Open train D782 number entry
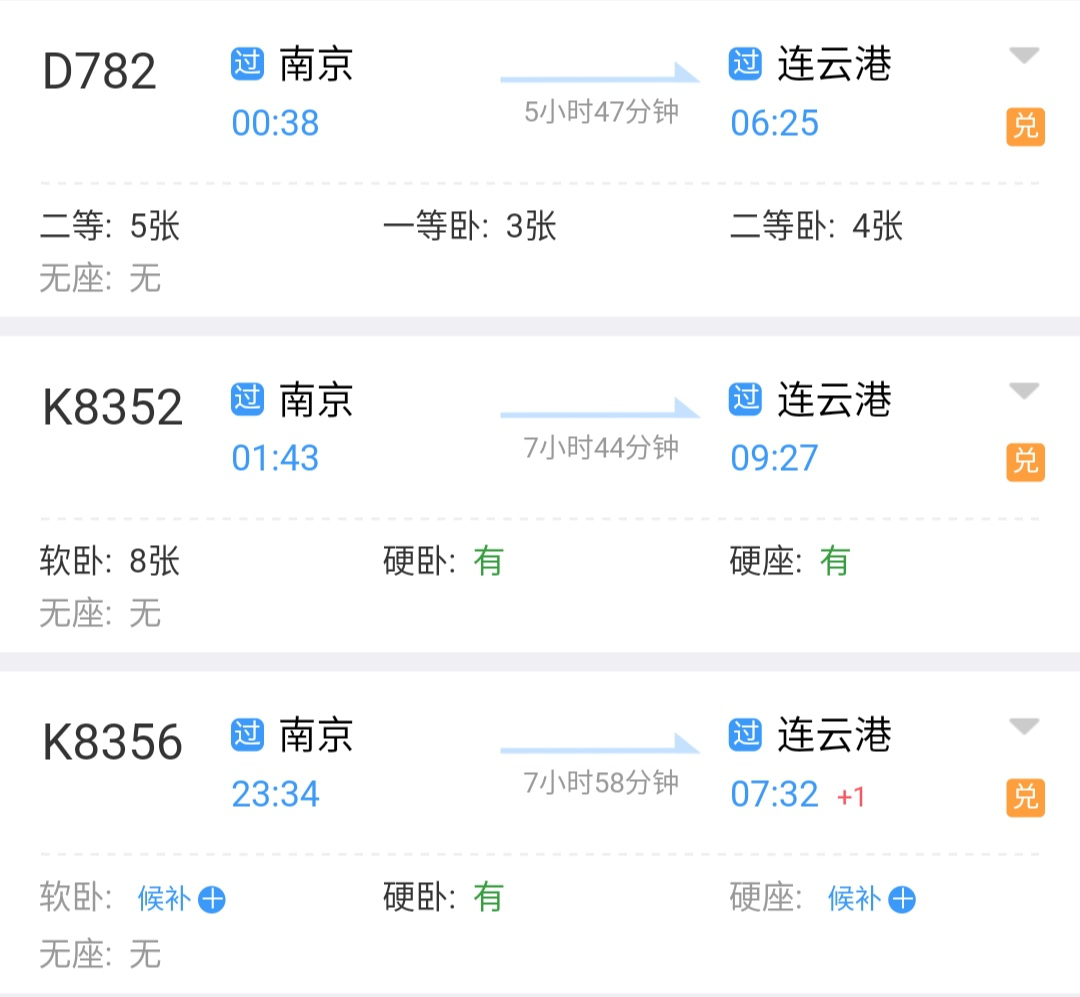1080x997 pixels. (x=100, y=72)
